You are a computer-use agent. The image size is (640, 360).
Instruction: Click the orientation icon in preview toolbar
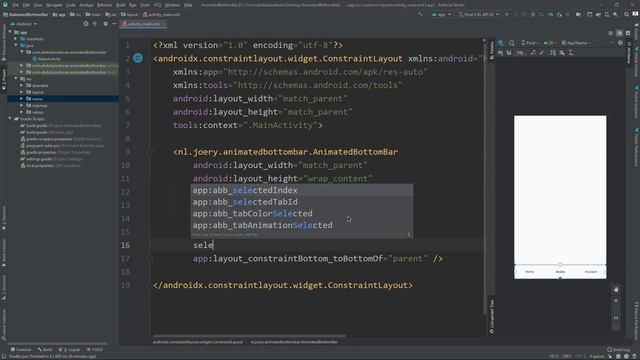(511, 43)
